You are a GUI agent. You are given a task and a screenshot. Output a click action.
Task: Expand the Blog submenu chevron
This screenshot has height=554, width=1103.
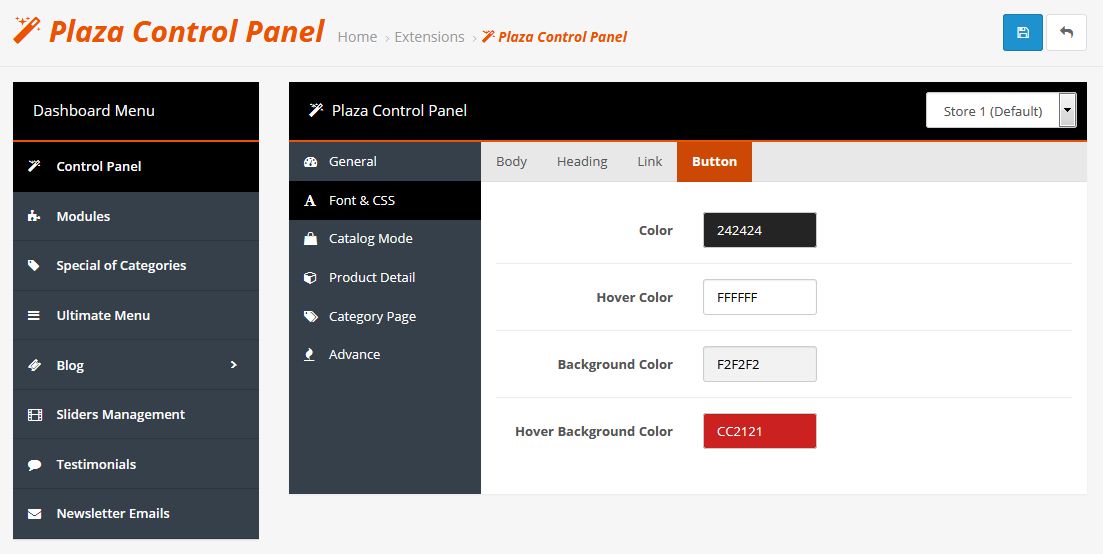pos(234,365)
